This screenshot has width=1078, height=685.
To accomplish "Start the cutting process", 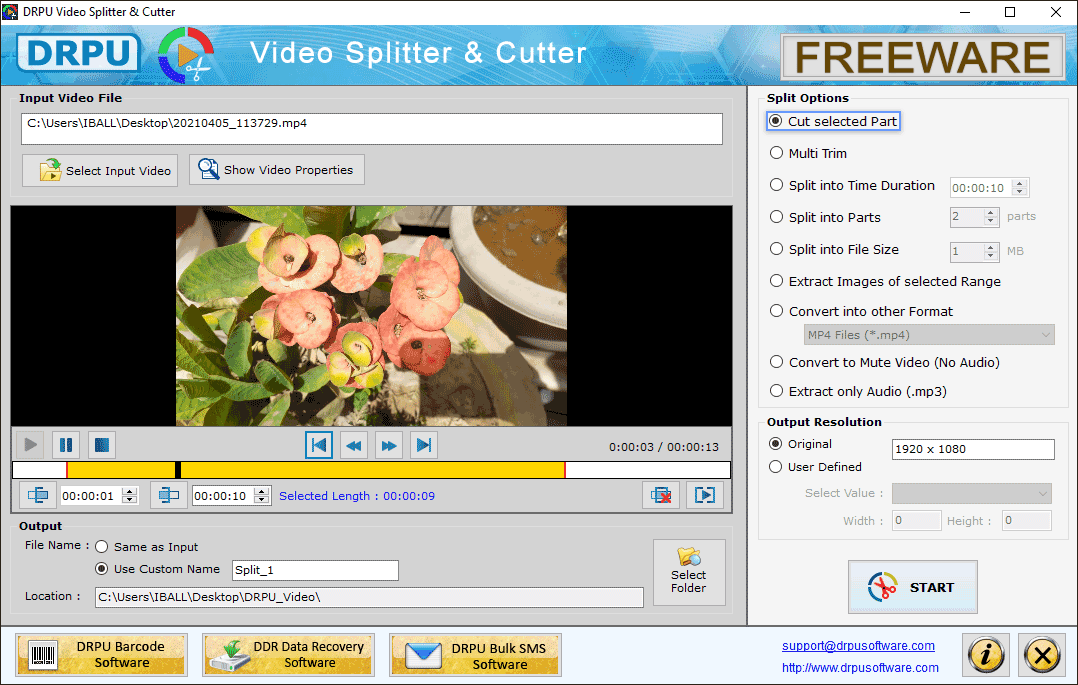I will coord(912,587).
